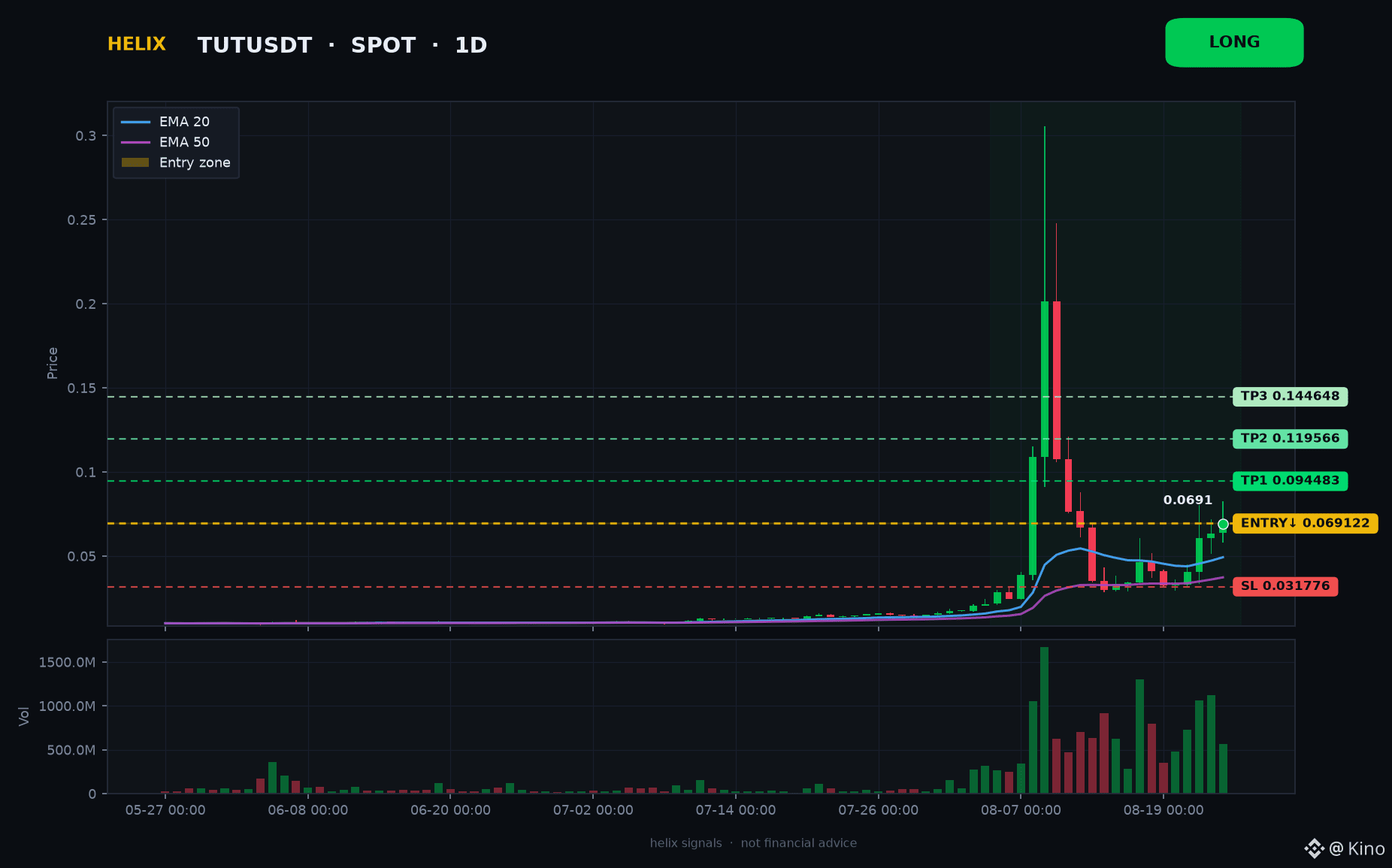Screen dimensions: 1392x868
Task: Click the TP2 0.119566 price tag
Action: point(1290,439)
